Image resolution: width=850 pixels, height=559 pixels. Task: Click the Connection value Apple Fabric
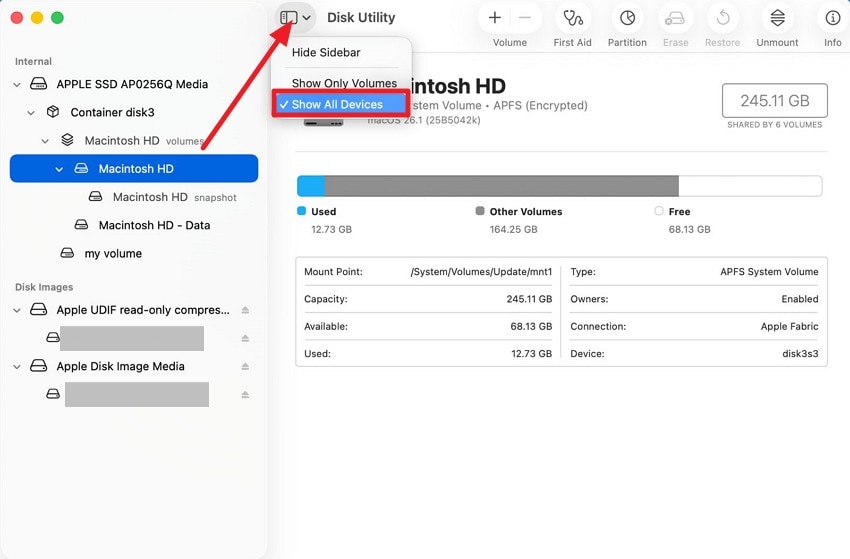tap(789, 326)
